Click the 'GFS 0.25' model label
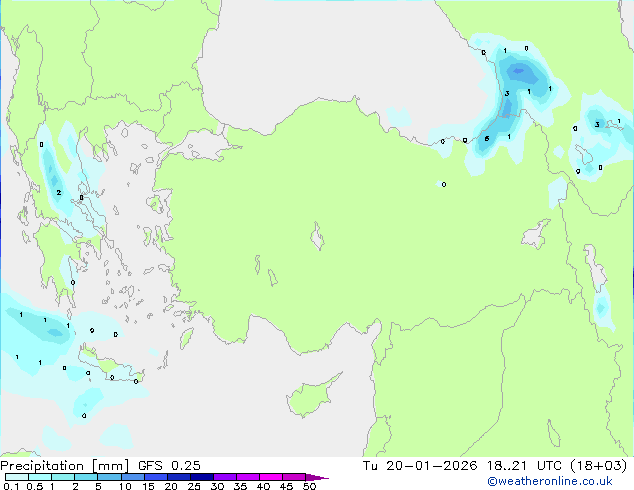Viewport: 634px width, 490px height. (x=169, y=466)
